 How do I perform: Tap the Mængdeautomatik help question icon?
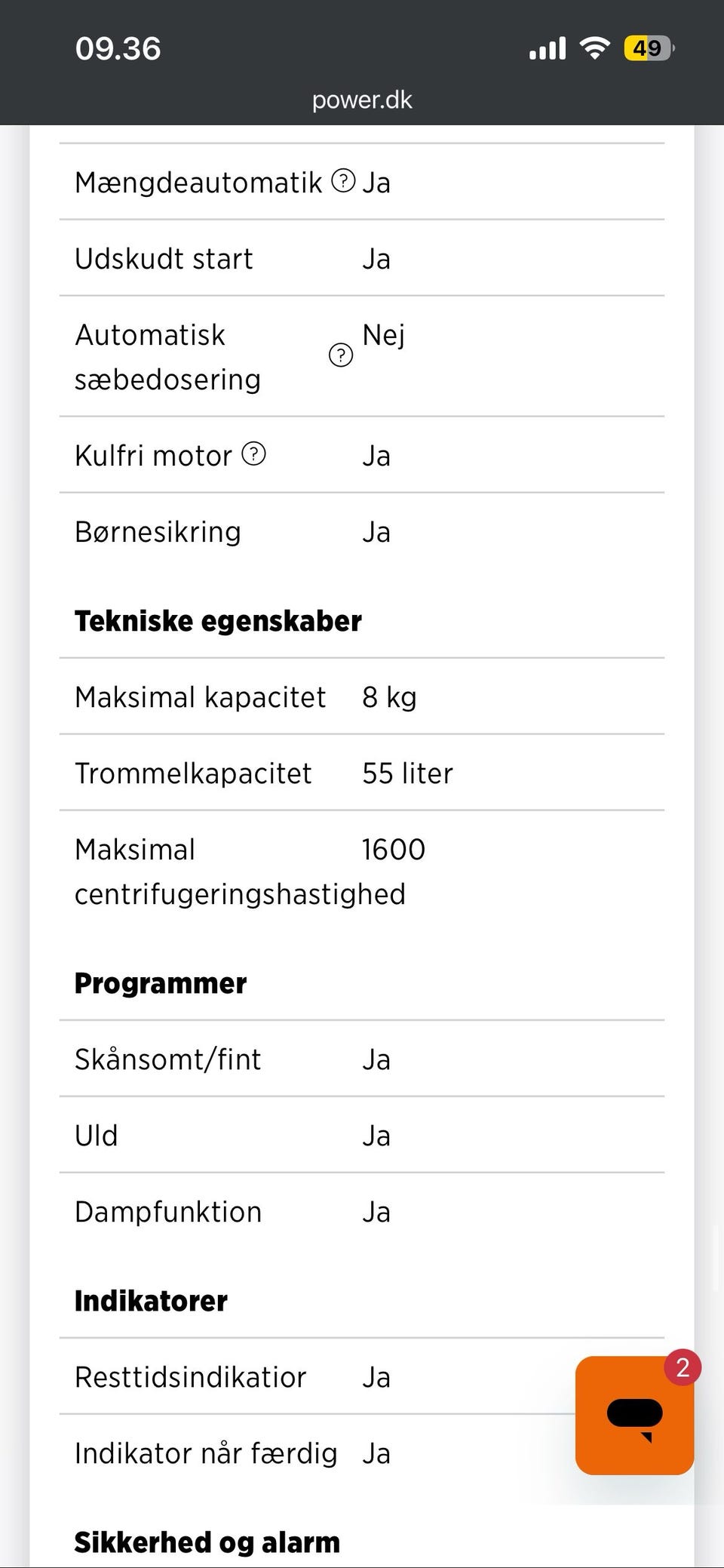click(x=343, y=181)
